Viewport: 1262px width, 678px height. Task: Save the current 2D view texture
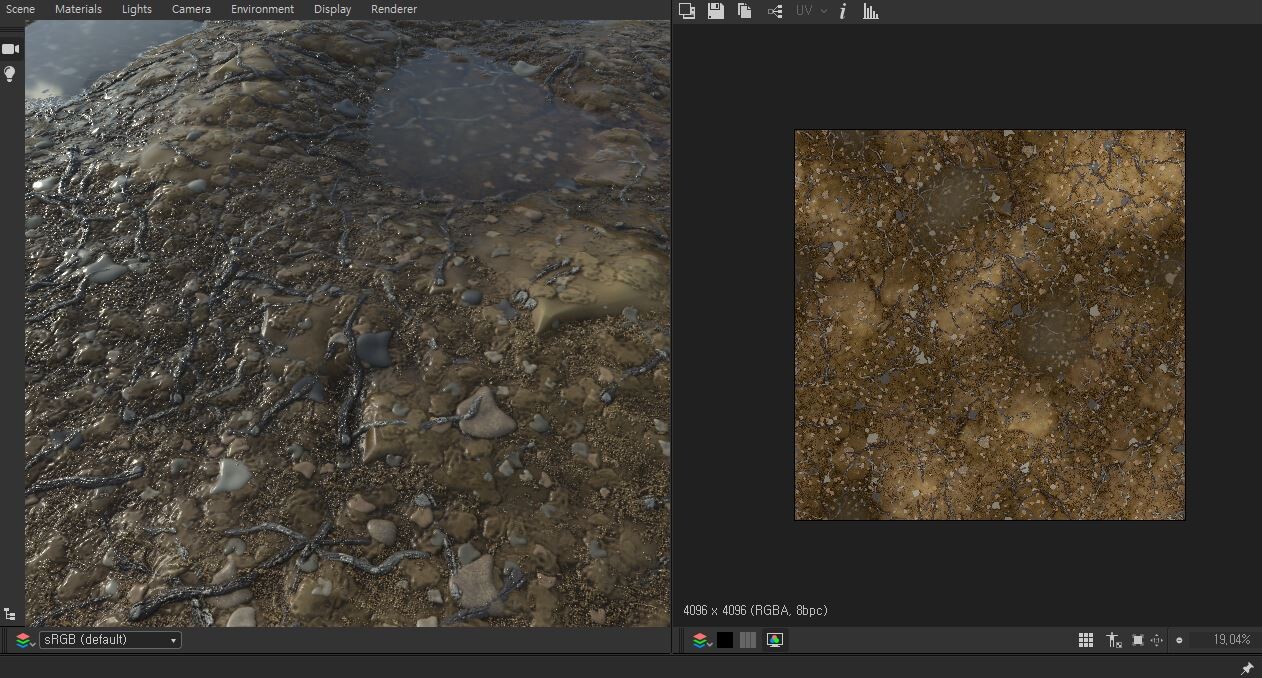click(x=714, y=10)
